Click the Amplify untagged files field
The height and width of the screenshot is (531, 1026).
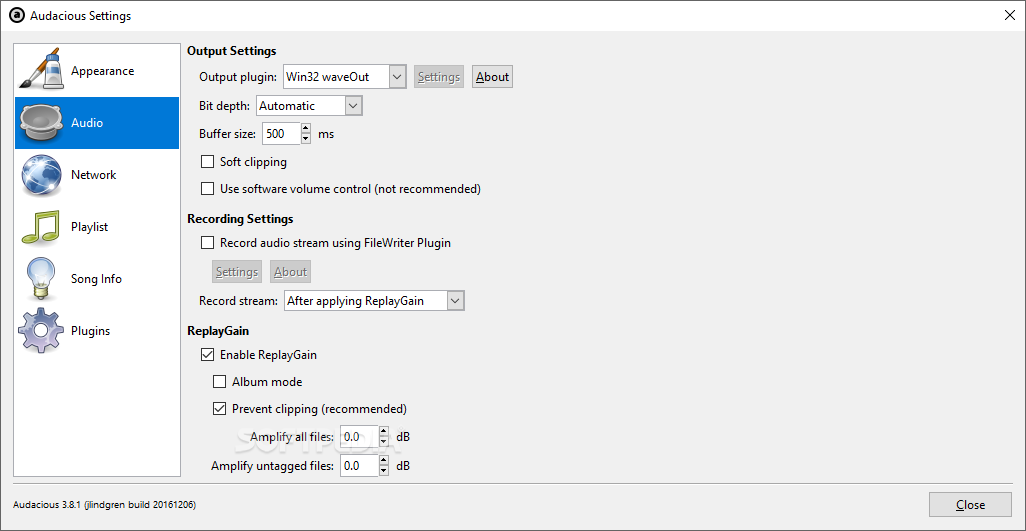pyautogui.click(x=360, y=466)
